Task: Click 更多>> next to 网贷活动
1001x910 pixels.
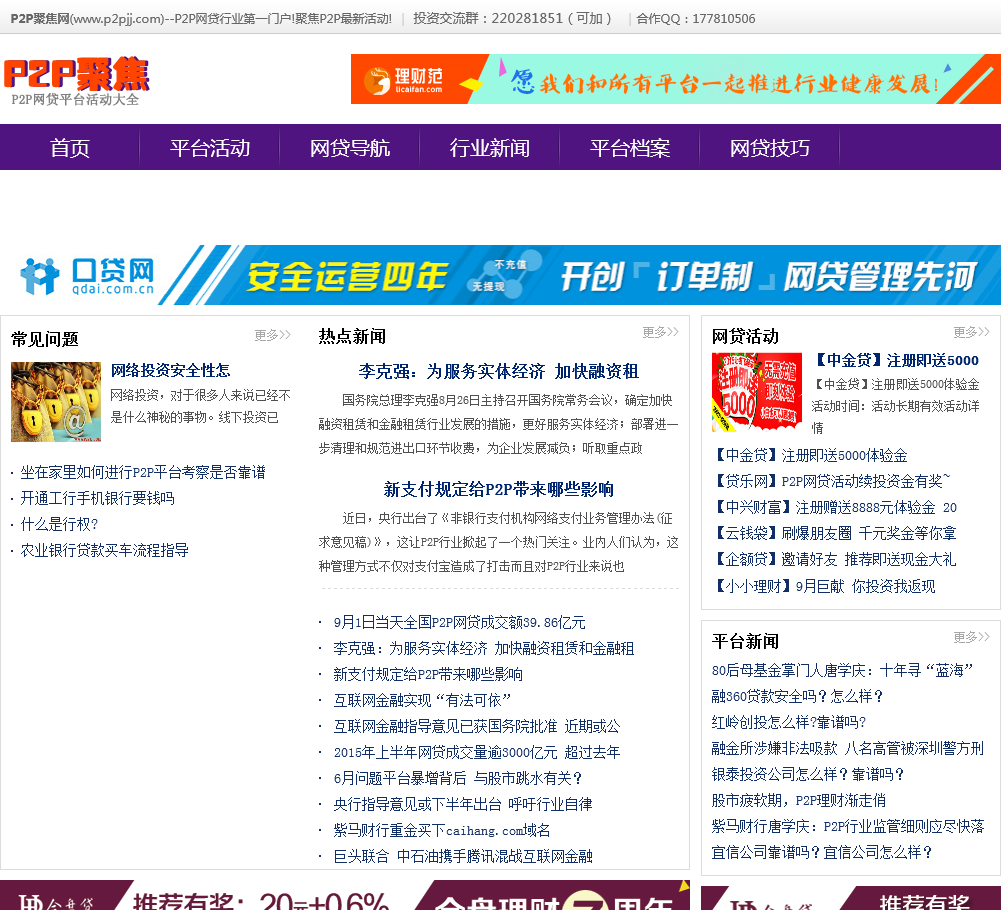Action: tap(972, 332)
